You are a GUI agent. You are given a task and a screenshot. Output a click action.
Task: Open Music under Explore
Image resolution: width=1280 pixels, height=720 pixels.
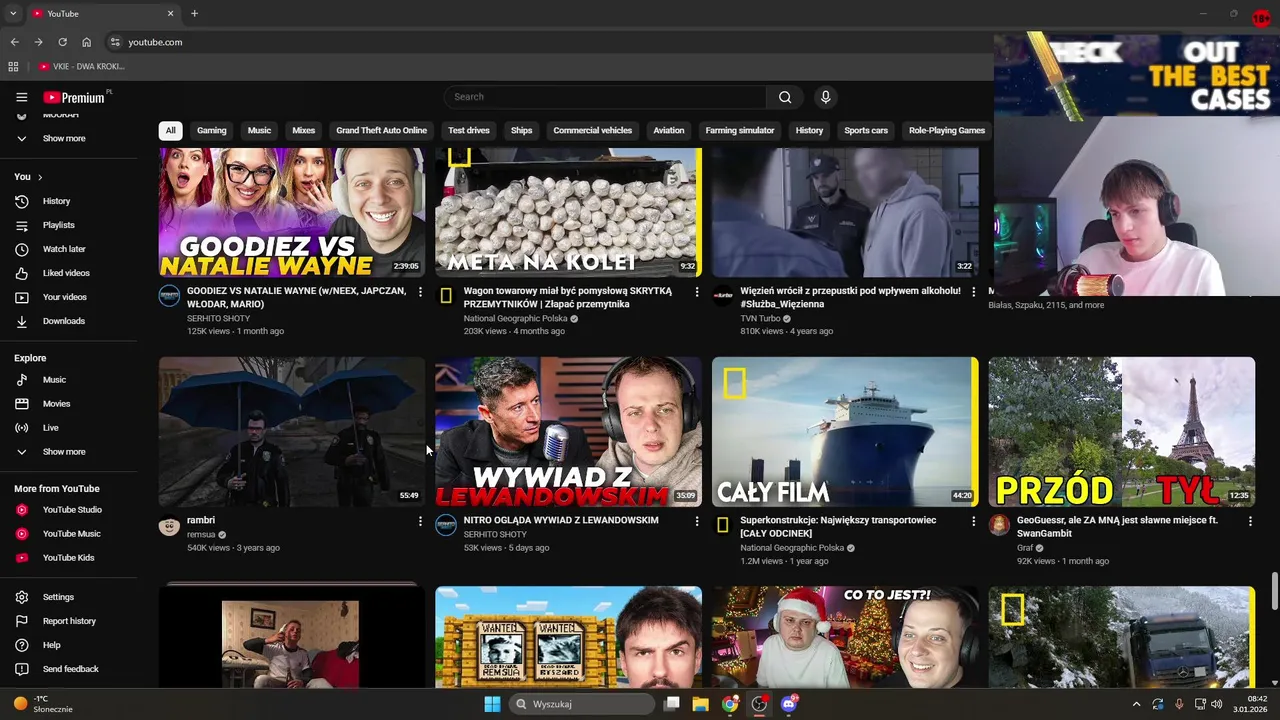pyautogui.click(x=54, y=380)
